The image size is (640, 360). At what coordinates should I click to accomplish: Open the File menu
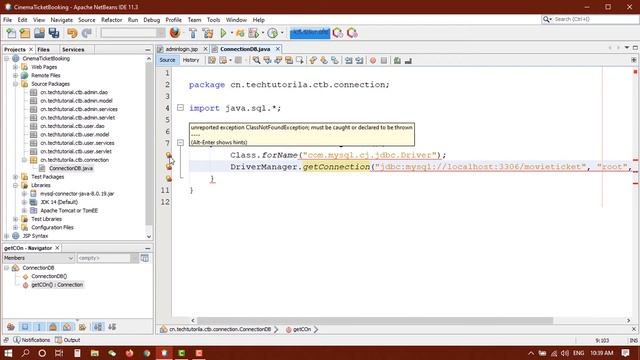(7, 20)
